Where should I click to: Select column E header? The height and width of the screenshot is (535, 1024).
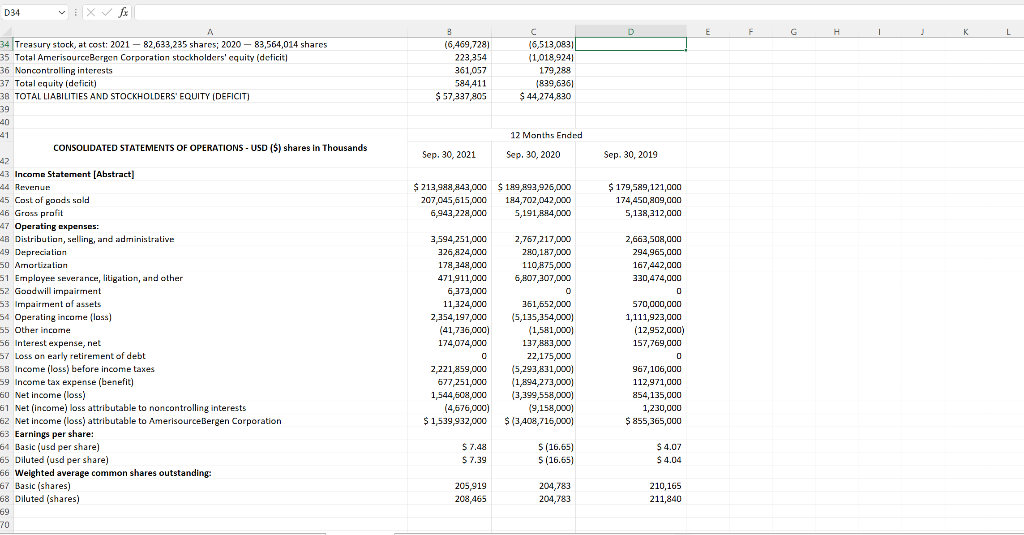[x=708, y=31]
